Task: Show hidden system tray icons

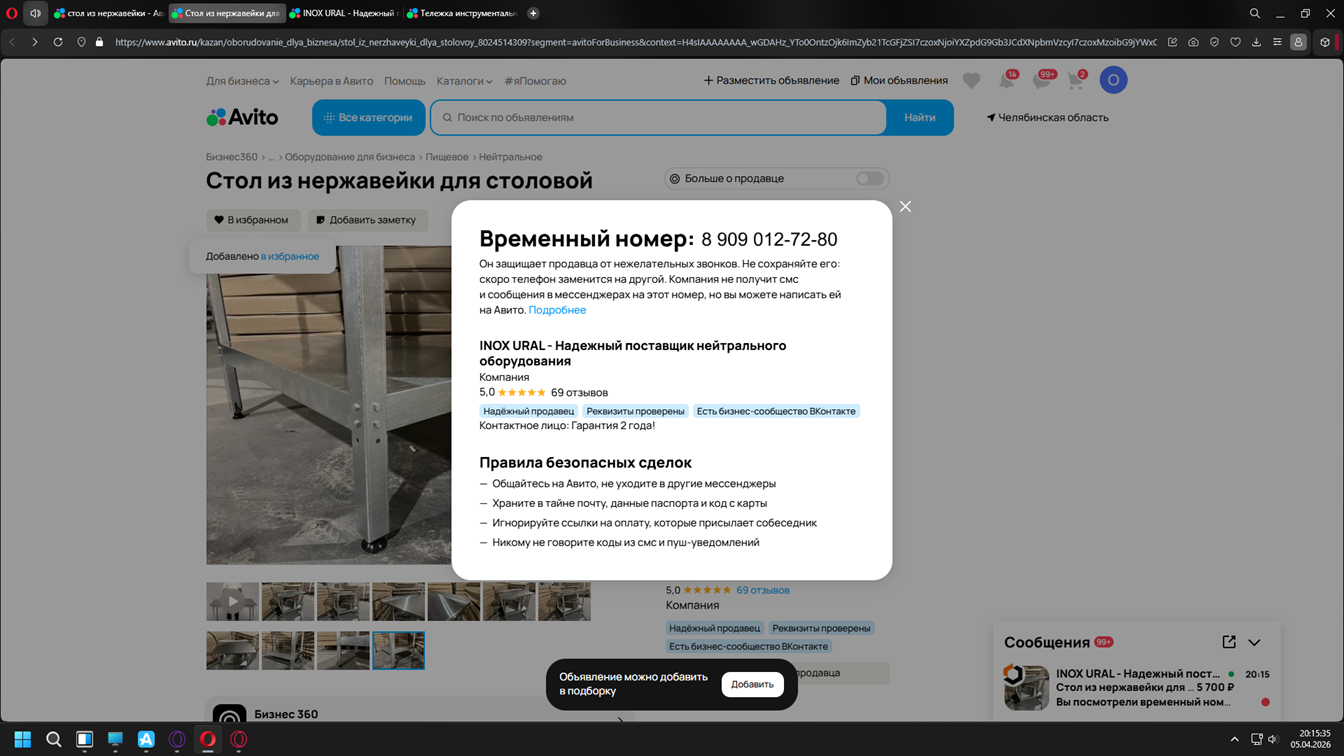Action: (1234, 739)
